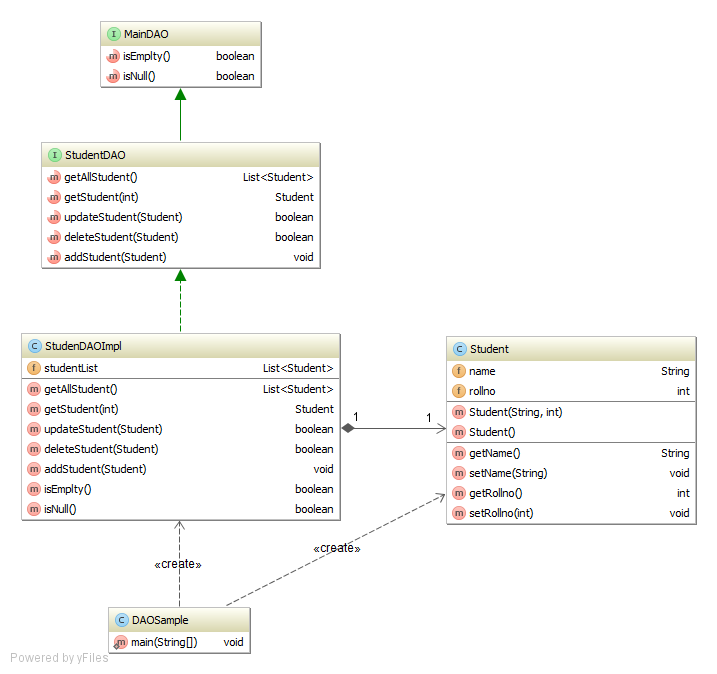717x674 pixels.
Task: Click getAllStudent() text in StudentDAO
Action: point(101,177)
